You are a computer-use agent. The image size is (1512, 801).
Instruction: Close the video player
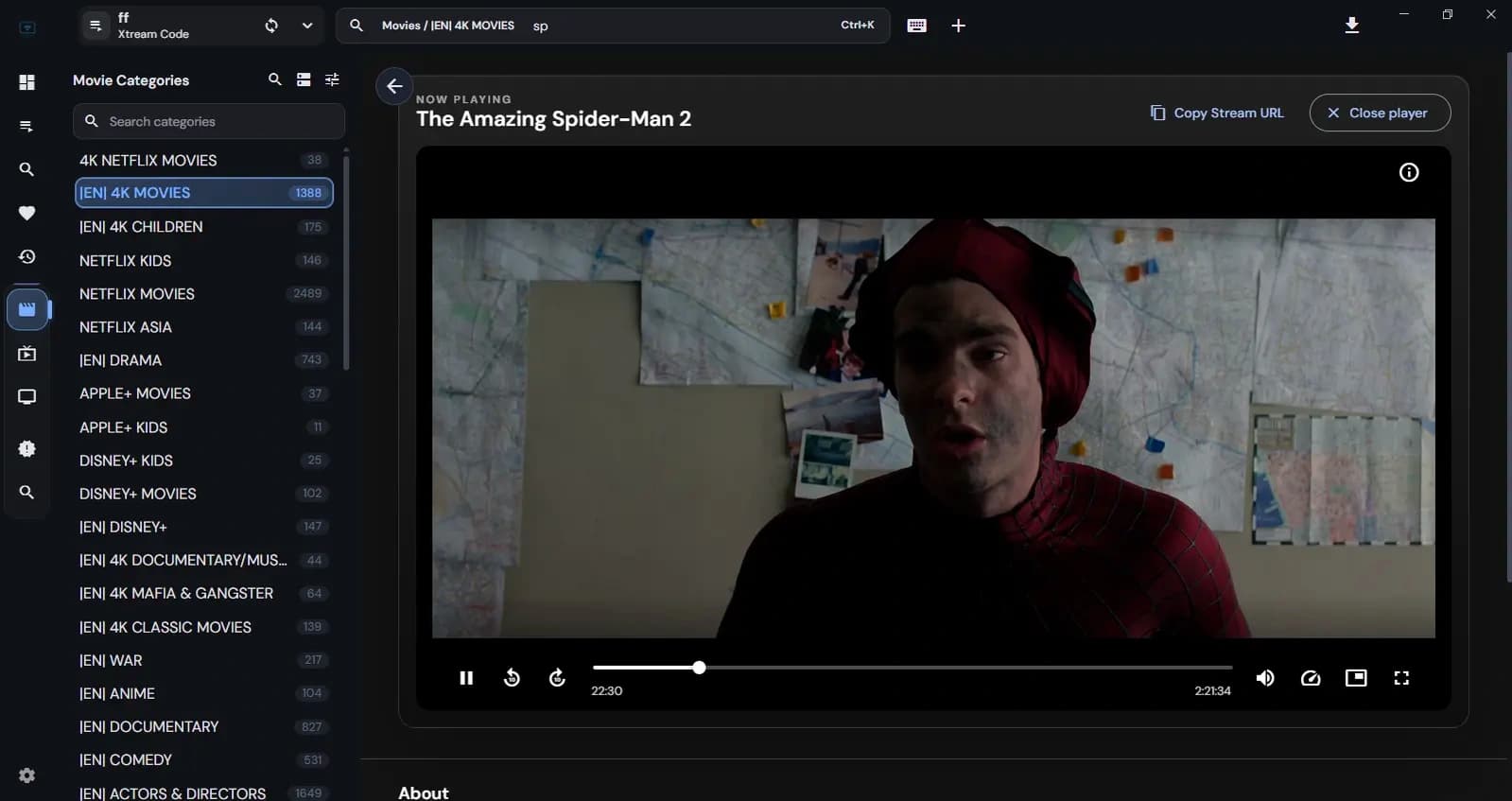pyautogui.click(x=1380, y=113)
